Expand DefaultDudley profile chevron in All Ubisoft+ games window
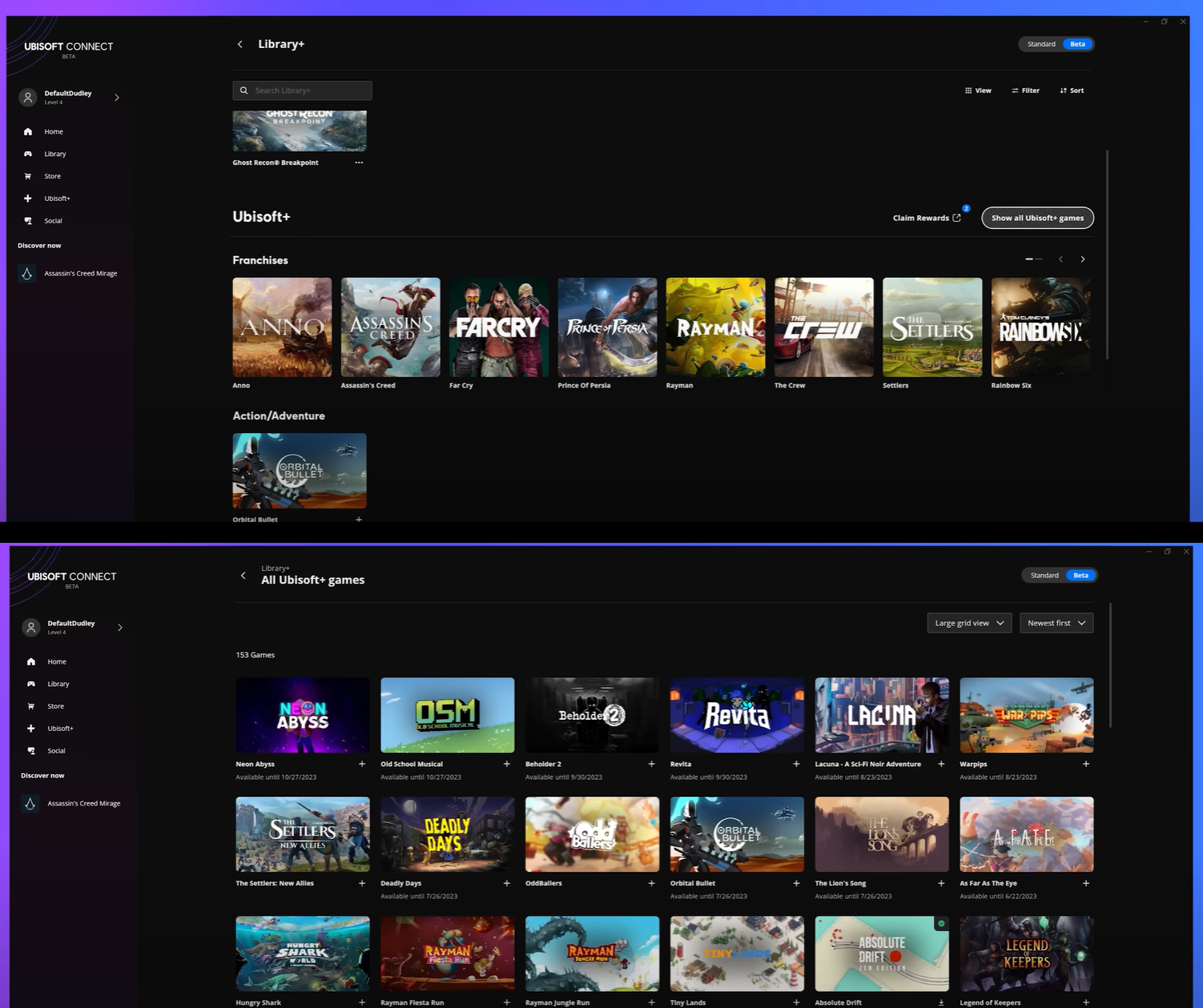Image resolution: width=1203 pixels, height=1008 pixels. pos(120,628)
